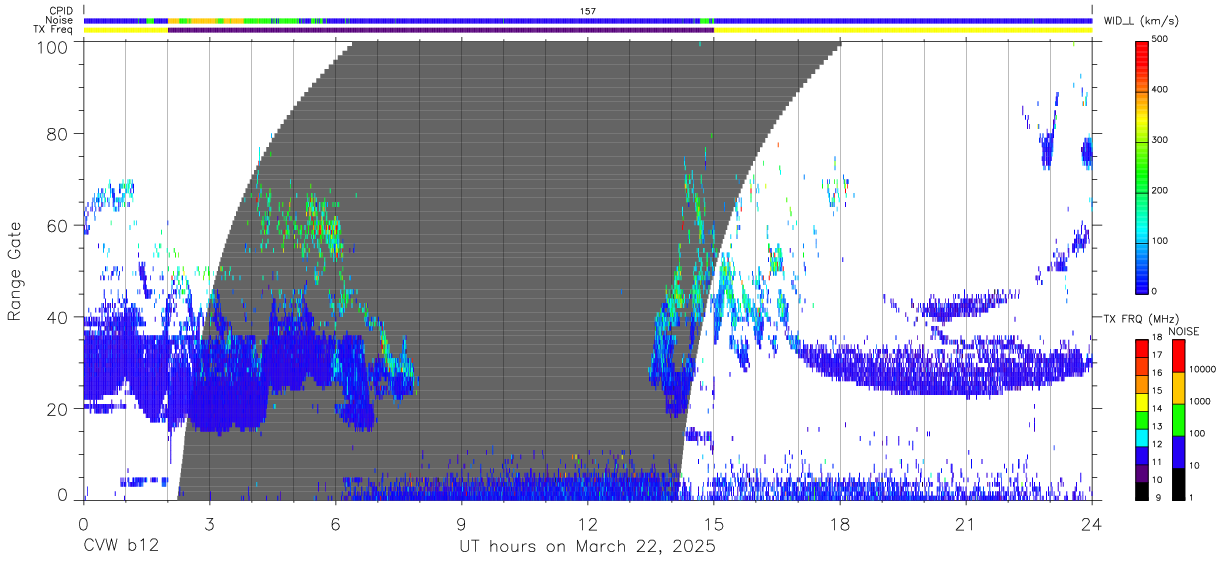
Task: Click the 300 label on width colorbar
Action: 1161,140
